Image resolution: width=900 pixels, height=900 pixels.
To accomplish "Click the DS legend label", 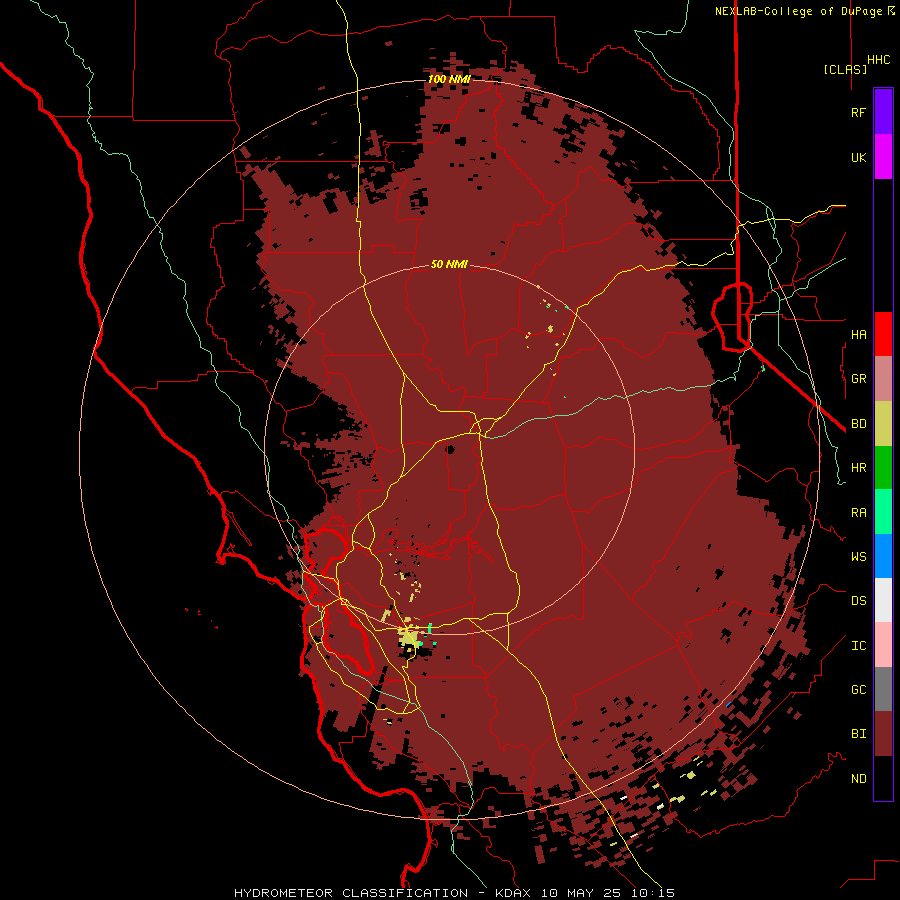I will pyautogui.click(x=858, y=601).
